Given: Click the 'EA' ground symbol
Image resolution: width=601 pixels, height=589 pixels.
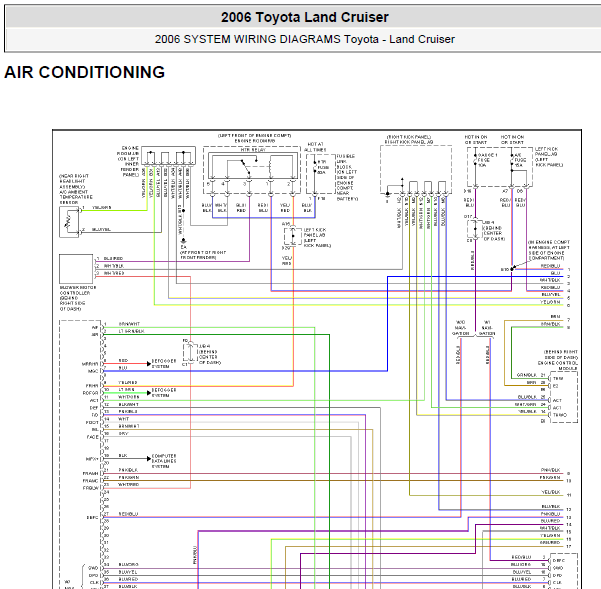Looking at the screenshot, I should pos(183,242).
